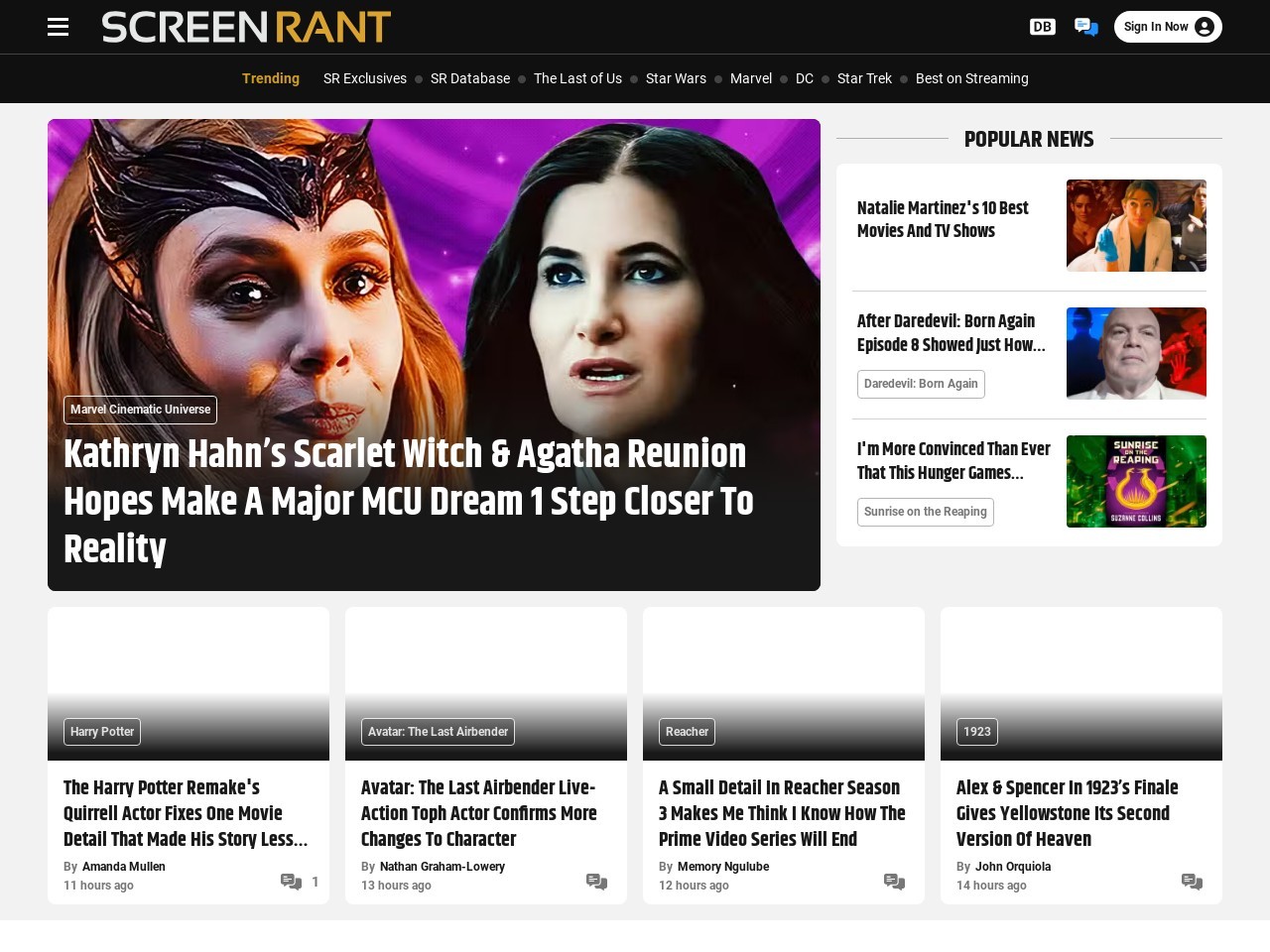The width and height of the screenshot is (1270, 952).
Task: Click the Kingpin Daredevil article thumbnail
Action: (1136, 353)
